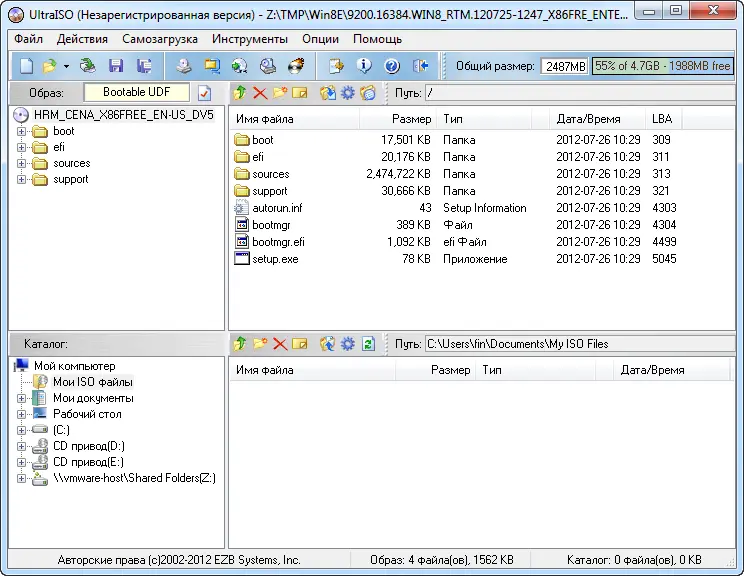Screen dimensions: 744x576
Task: Select the HRM_CENA_X86FREE_EN-US_DV5 root node
Action: pyautogui.click(x=123, y=115)
